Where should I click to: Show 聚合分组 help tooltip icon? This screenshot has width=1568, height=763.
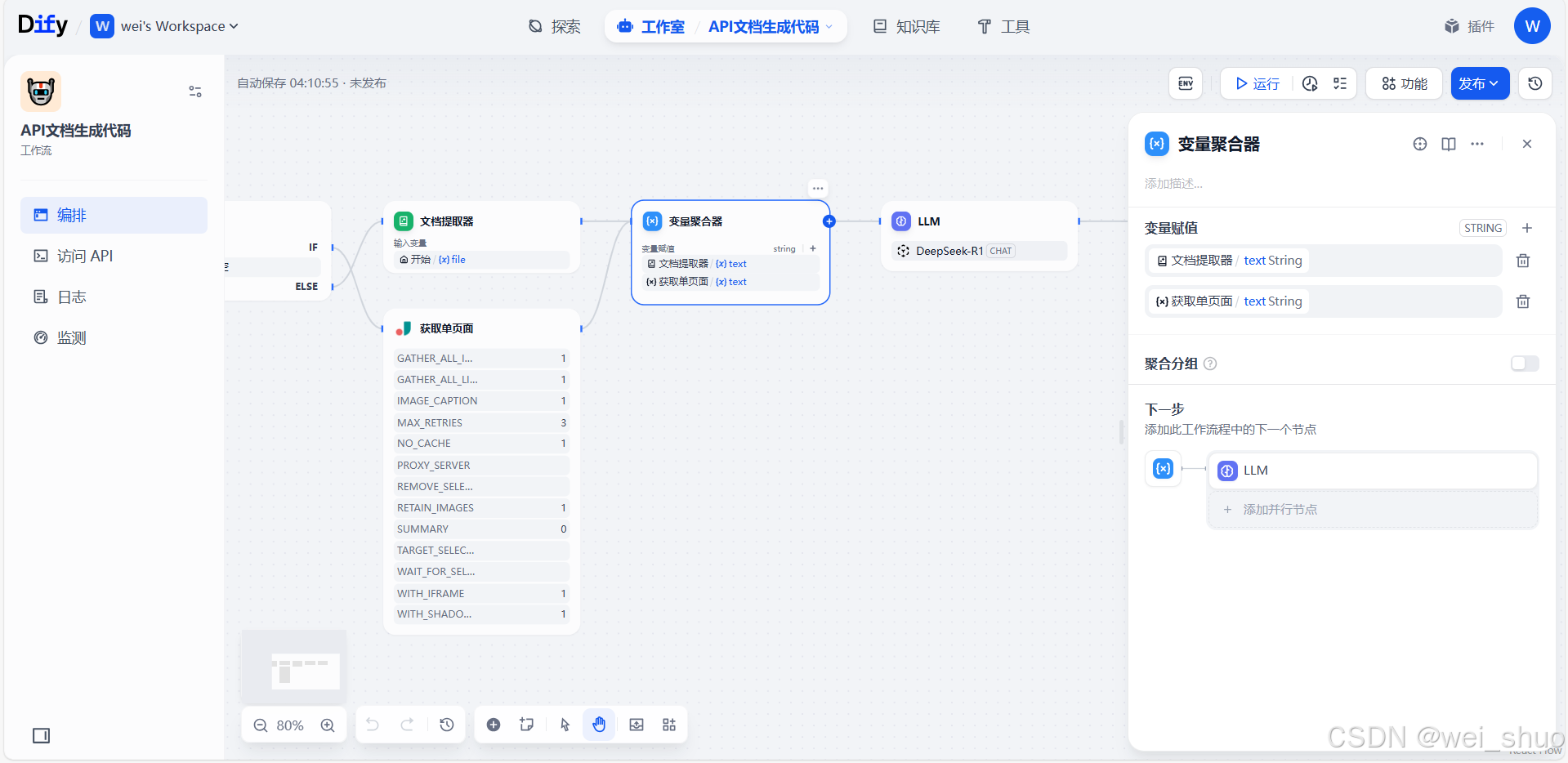[1210, 364]
